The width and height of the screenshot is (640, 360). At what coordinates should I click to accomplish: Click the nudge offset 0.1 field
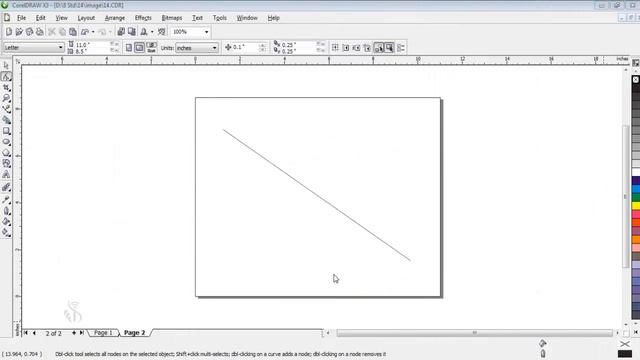tap(241, 47)
